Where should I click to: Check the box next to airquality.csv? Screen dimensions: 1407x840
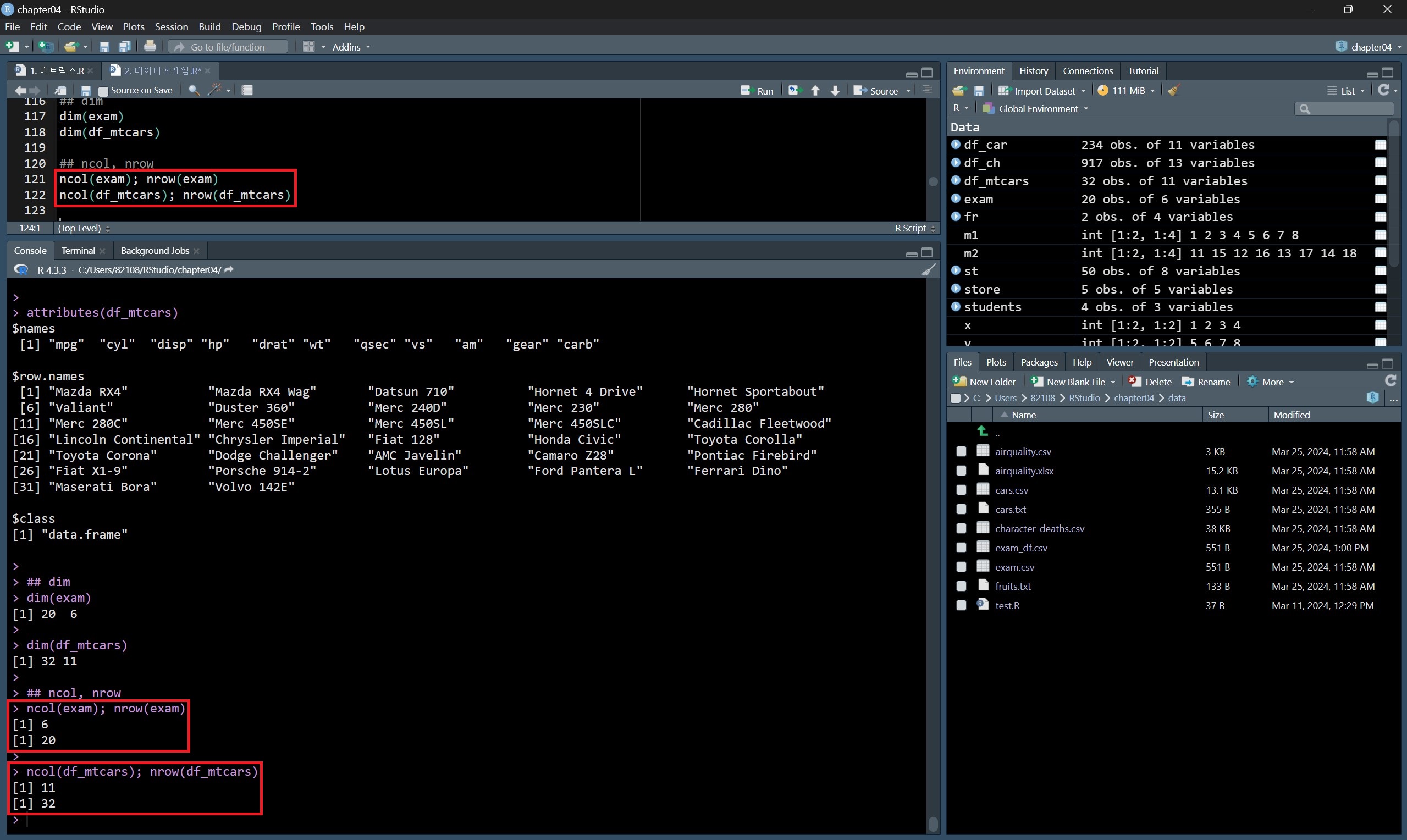pyautogui.click(x=961, y=452)
